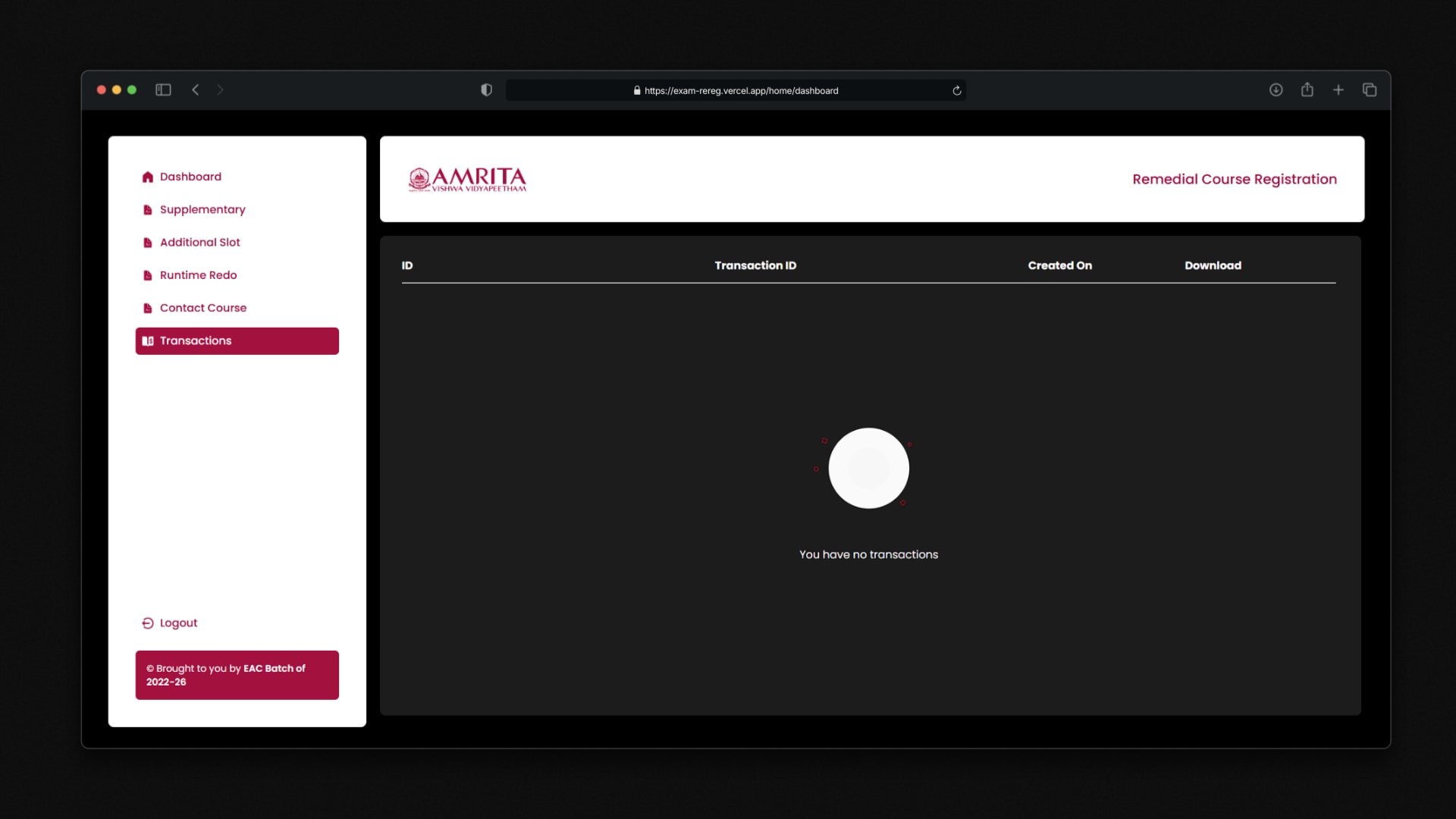Viewport: 1456px width, 819px height.
Task: Open the Contact Course menu item
Action: tap(202, 308)
